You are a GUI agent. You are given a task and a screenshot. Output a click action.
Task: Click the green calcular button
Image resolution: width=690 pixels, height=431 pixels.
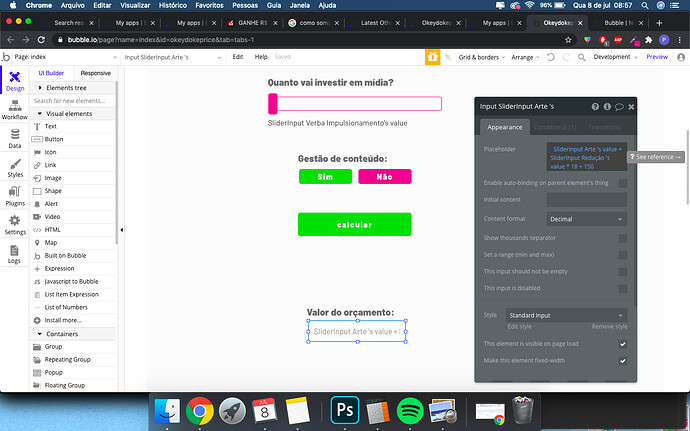click(x=355, y=225)
